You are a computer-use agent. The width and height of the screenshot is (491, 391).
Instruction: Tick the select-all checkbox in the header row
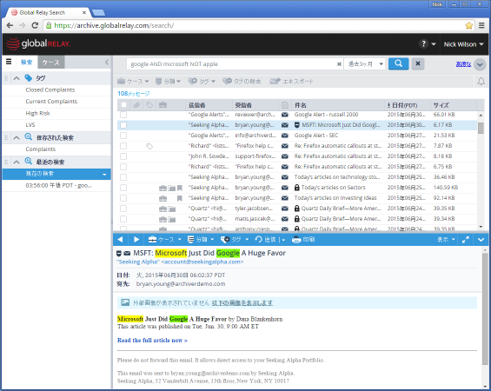click(124, 105)
